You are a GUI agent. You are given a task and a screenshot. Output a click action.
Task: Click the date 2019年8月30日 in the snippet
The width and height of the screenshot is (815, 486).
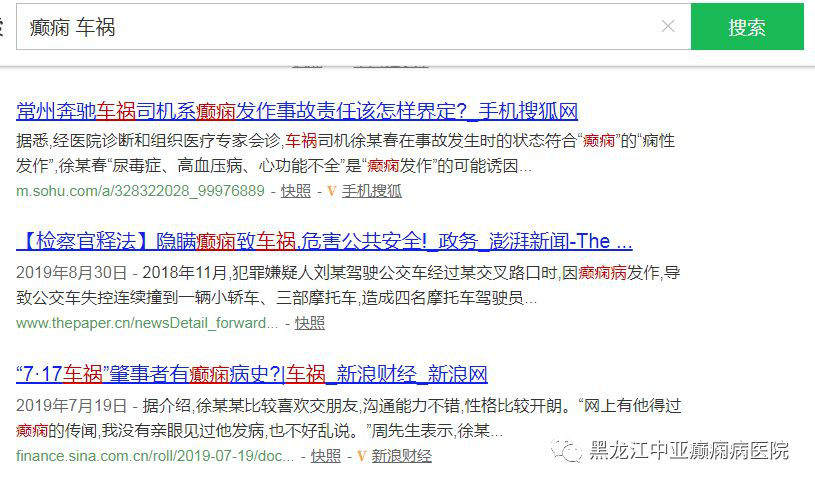(x=71, y=272)
